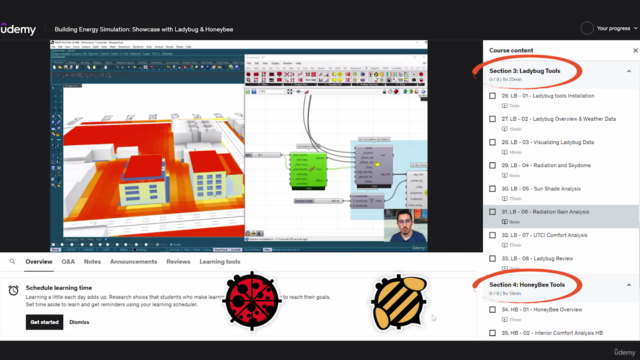This screenshot has height=360, width=640.
Task: Open the Your progress dropdown
Action: (x=616, y=28)
